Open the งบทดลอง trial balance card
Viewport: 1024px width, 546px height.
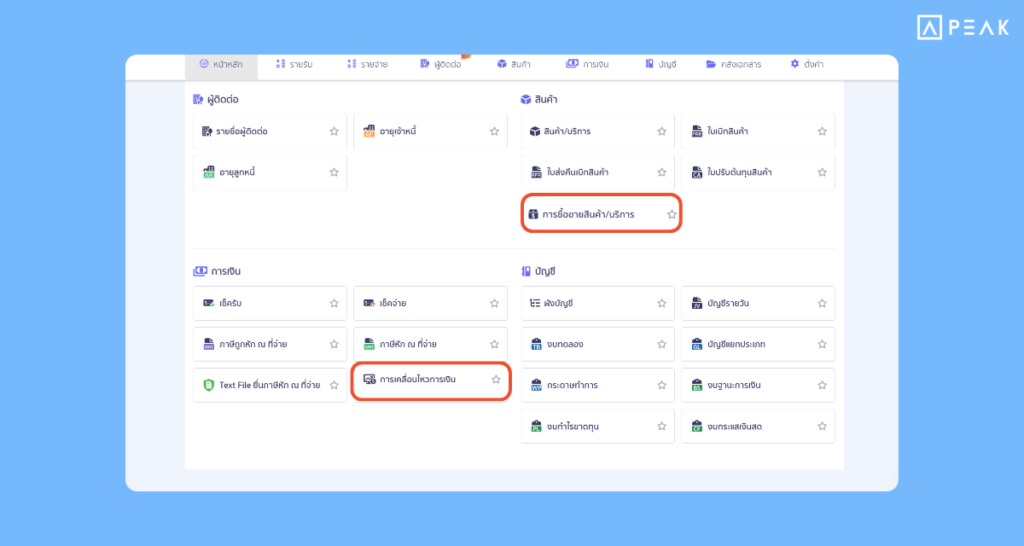tap(598, 344)
